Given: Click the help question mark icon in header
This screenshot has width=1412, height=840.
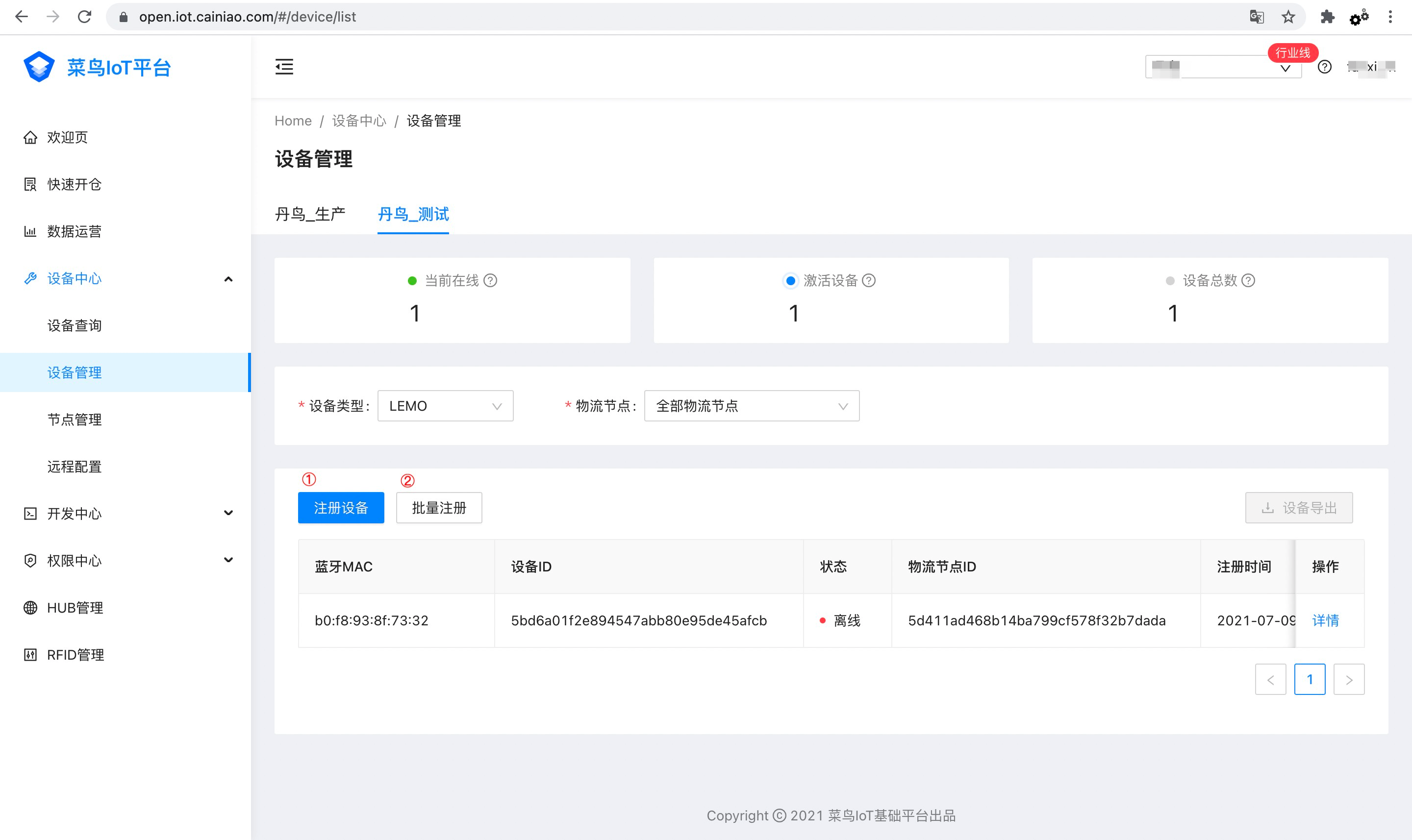Looking at the screenshot, I should (x=1324, y=67).
